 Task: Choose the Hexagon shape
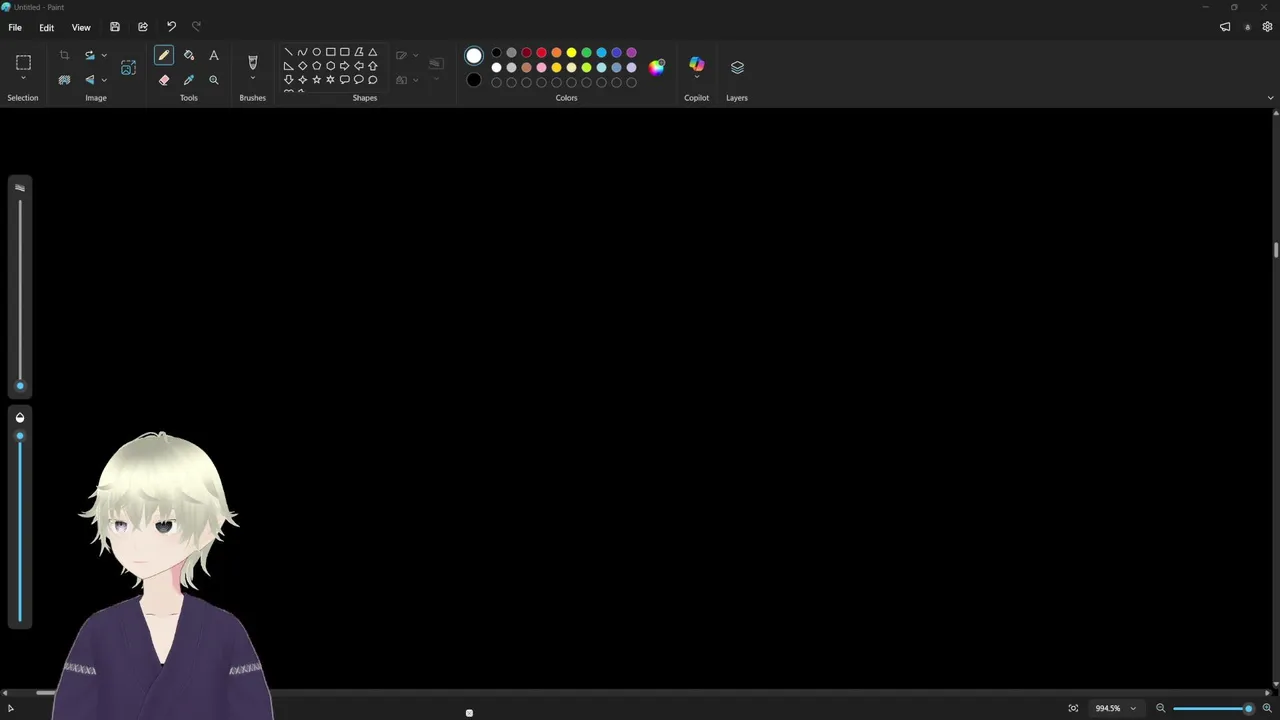point(330,66)
